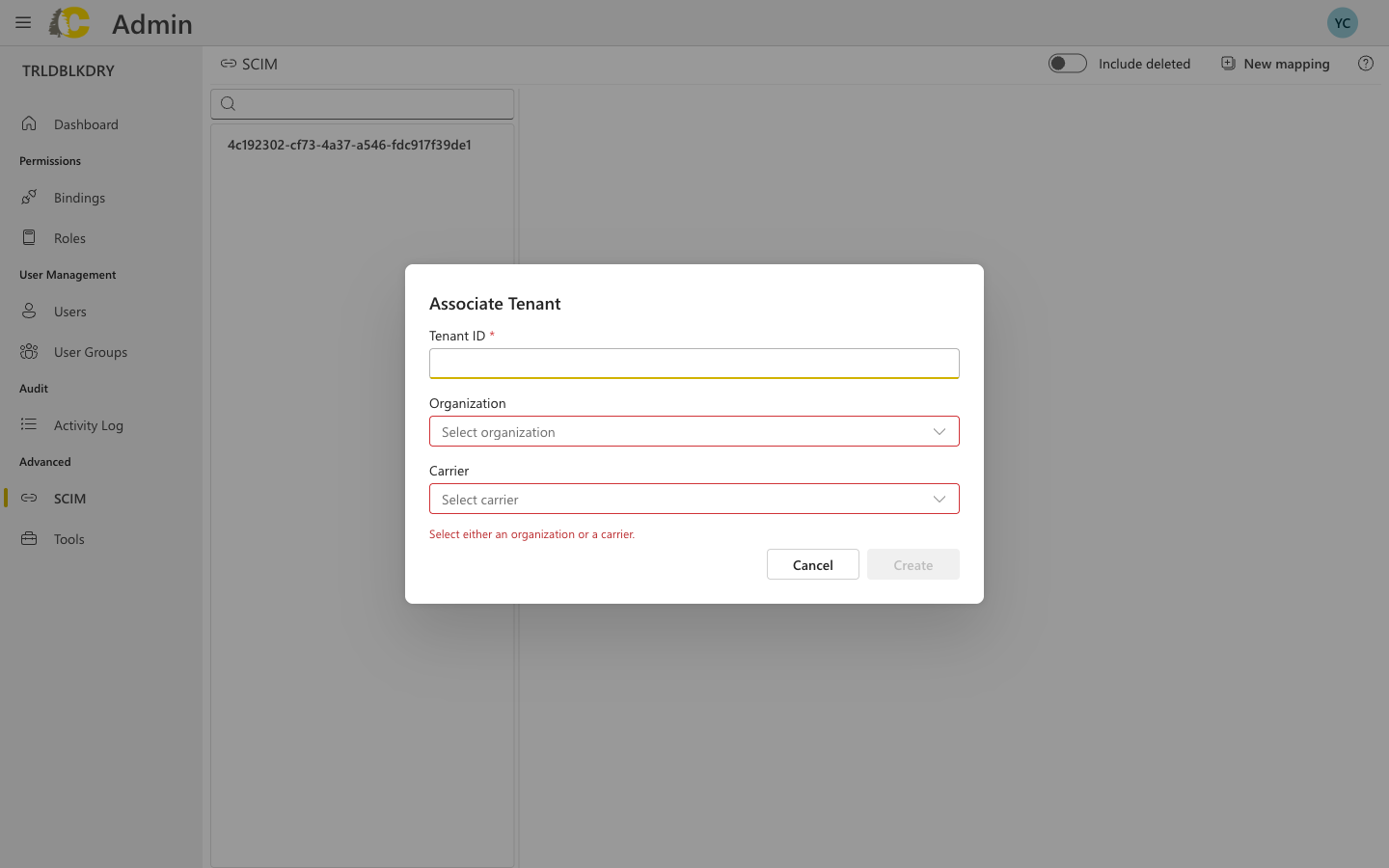This screenshot has height=868, width=1389.
Task: Open Users via the person icon
Action: point(29,311)
